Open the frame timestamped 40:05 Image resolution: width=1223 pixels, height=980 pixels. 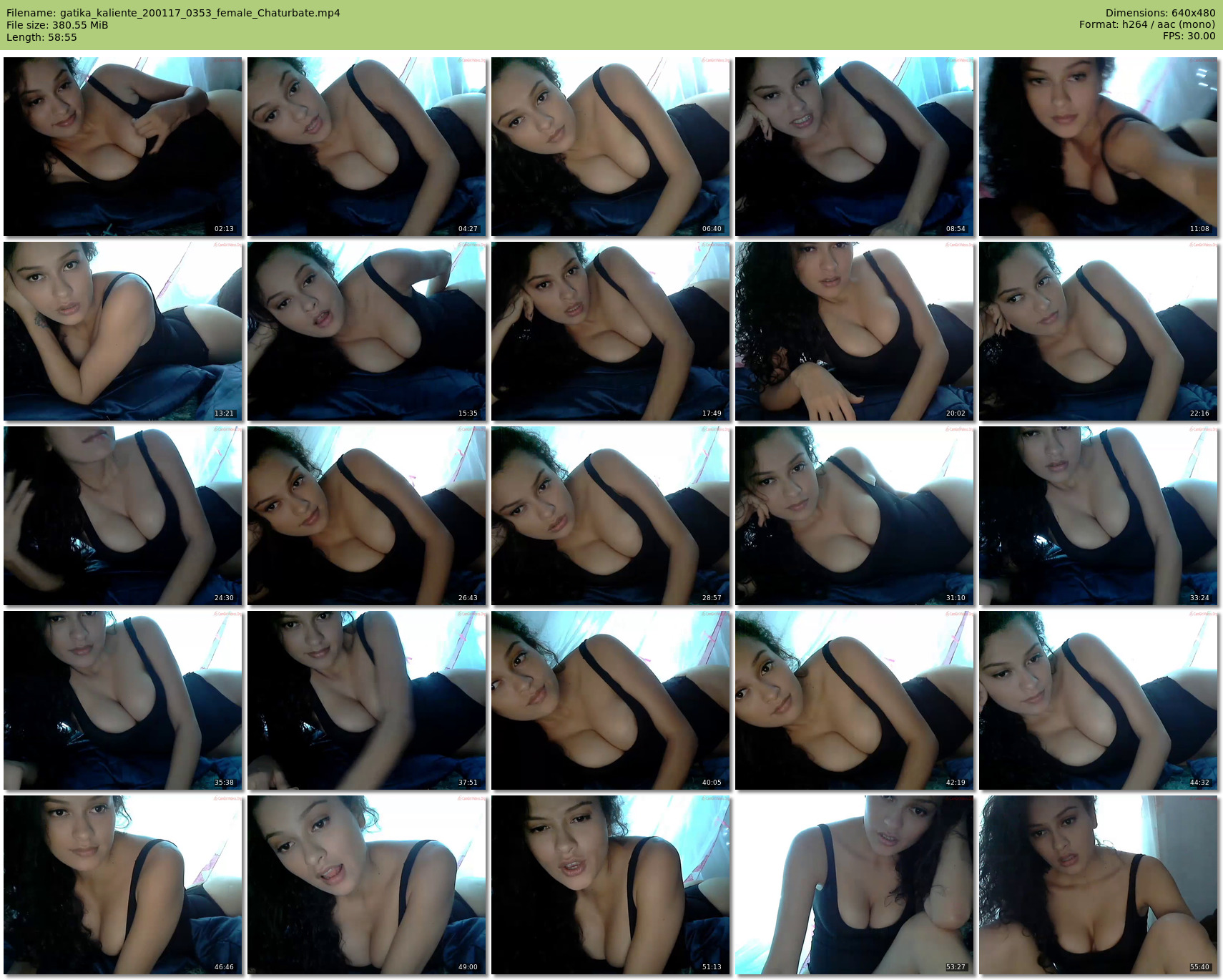[610, 700]
